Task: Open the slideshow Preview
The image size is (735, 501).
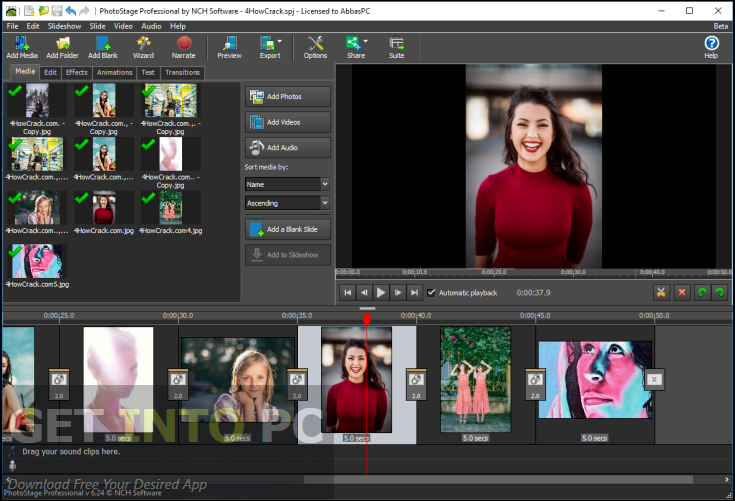Action: pos(229,47)
